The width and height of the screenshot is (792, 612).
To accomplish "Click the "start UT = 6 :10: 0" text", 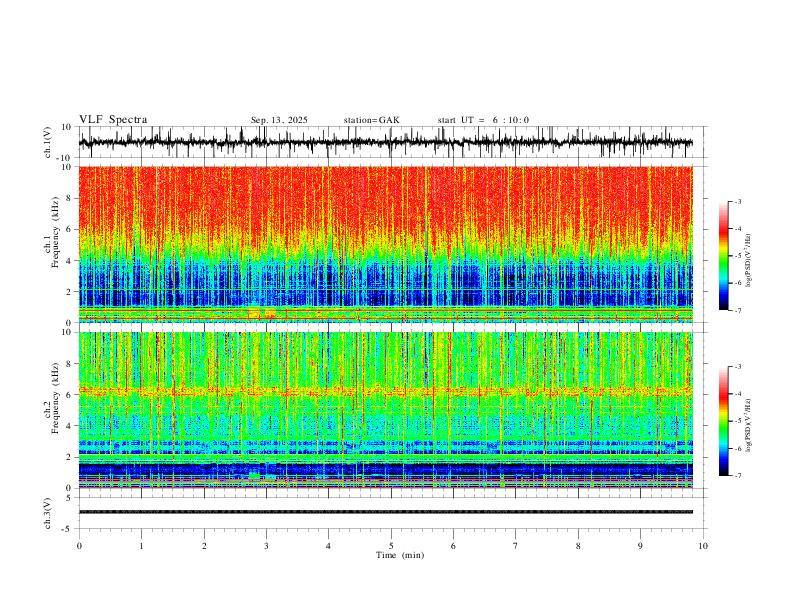I will coord(483,120).
